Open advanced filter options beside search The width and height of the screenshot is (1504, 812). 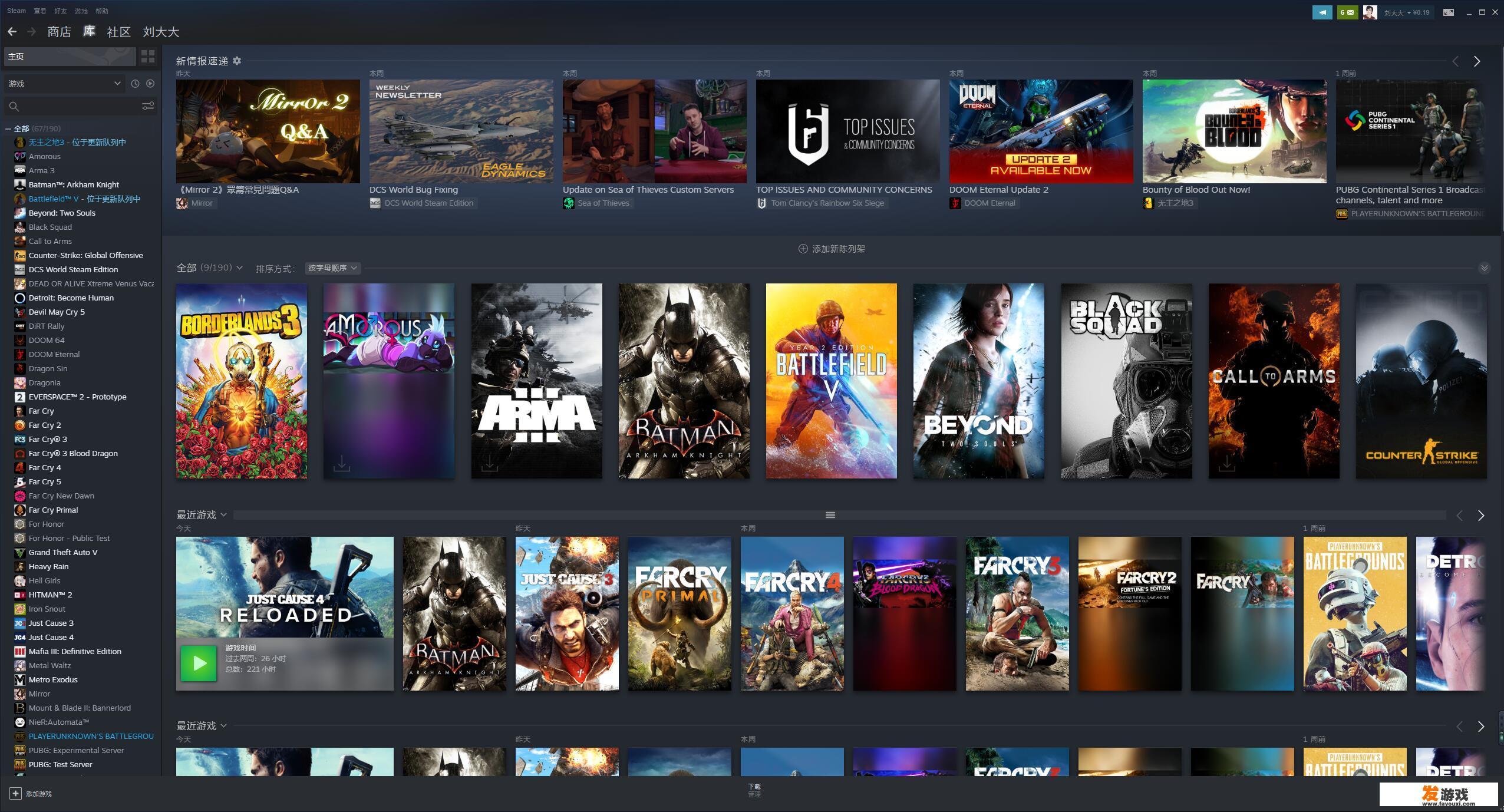click(148, 106)
